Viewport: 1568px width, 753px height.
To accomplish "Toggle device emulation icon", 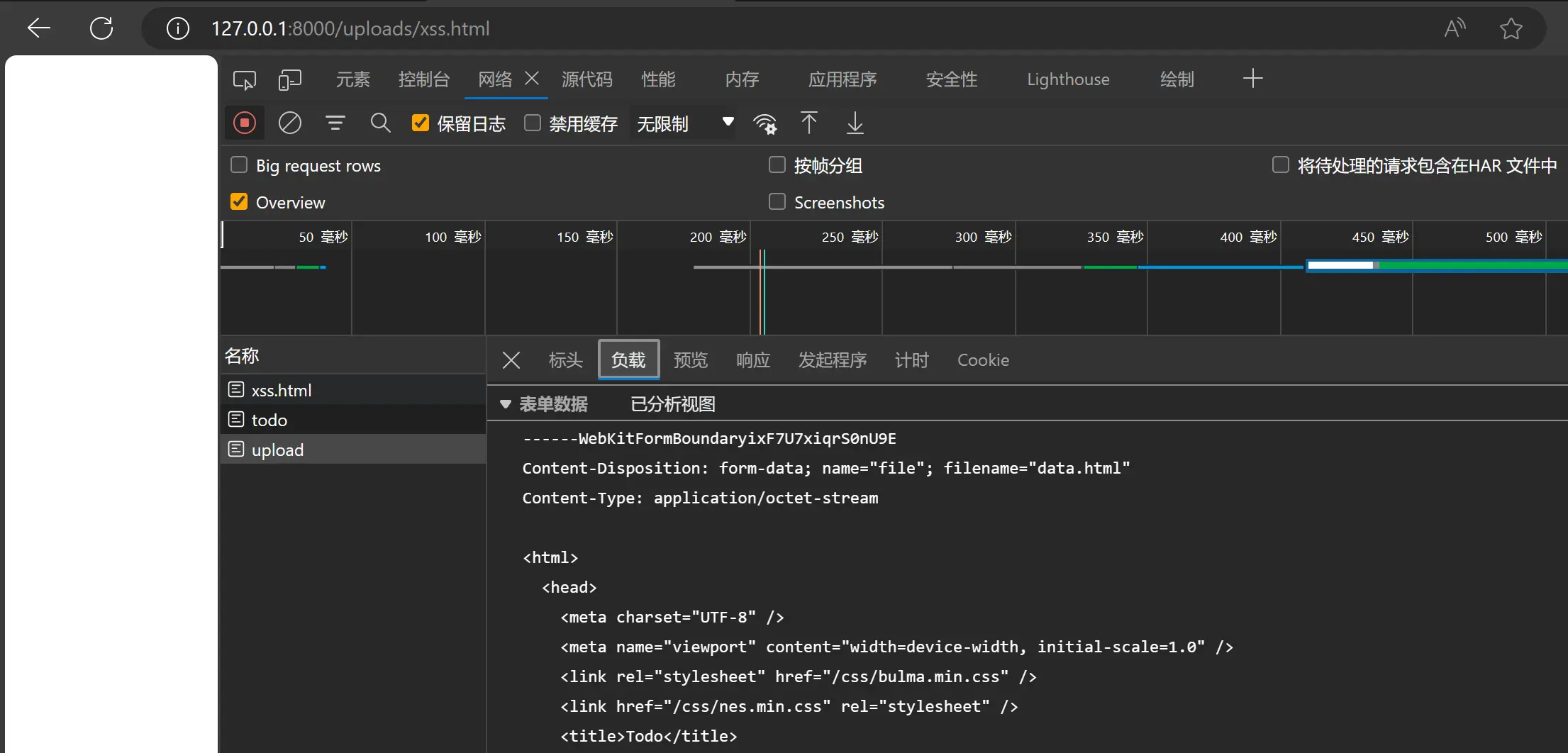I will click(x=289, y=80).
